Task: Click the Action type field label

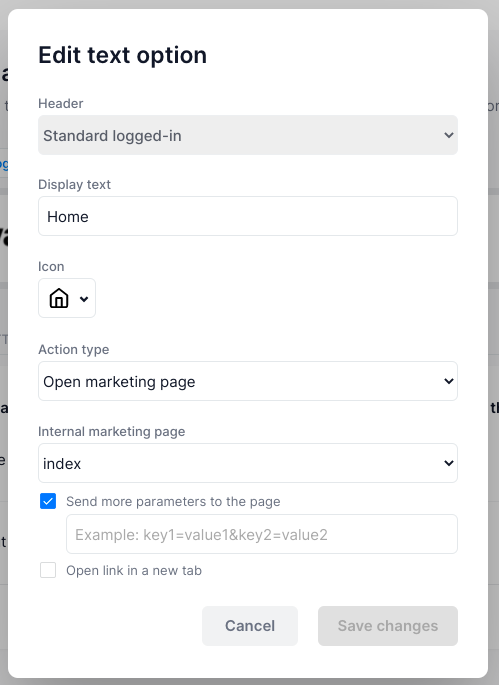Action: 73,349
